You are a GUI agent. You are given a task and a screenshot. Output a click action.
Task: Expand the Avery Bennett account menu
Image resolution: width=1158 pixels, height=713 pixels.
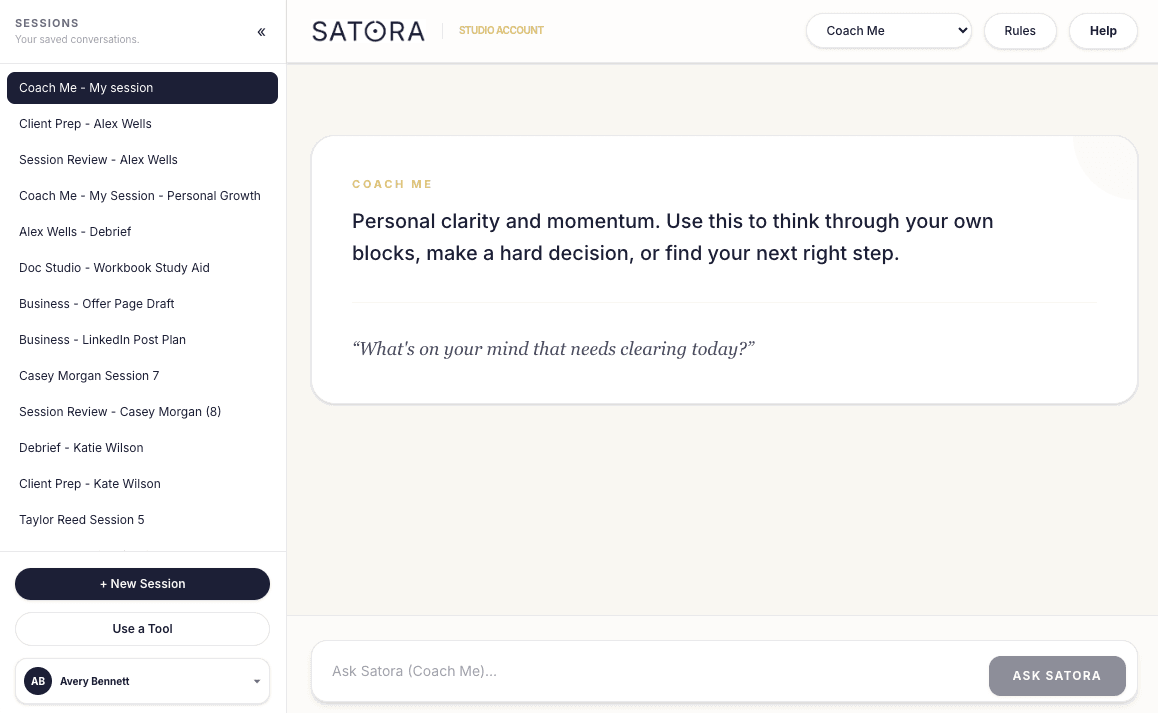256,681
